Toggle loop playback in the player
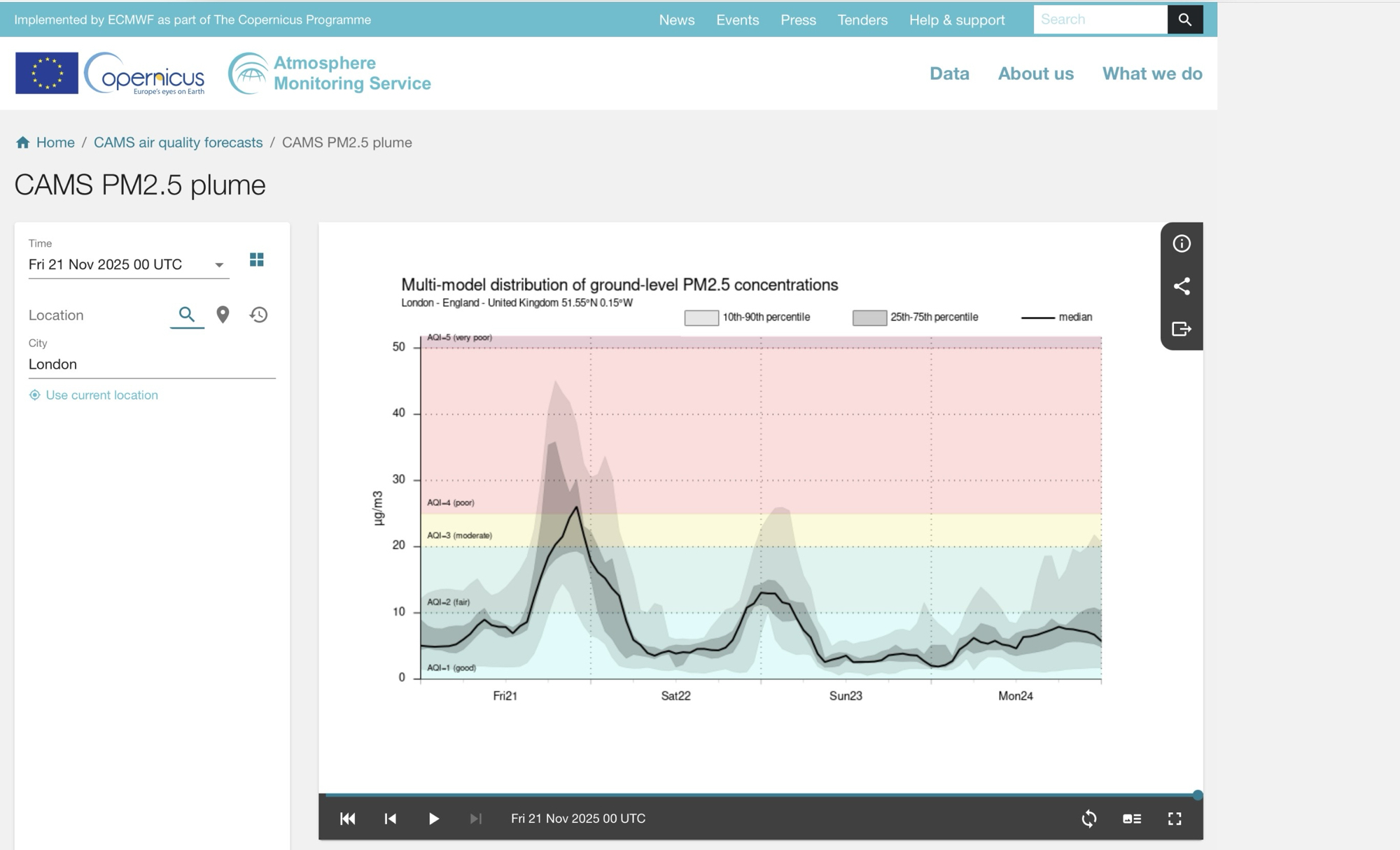1400x850 pixels. point(1088,819)
